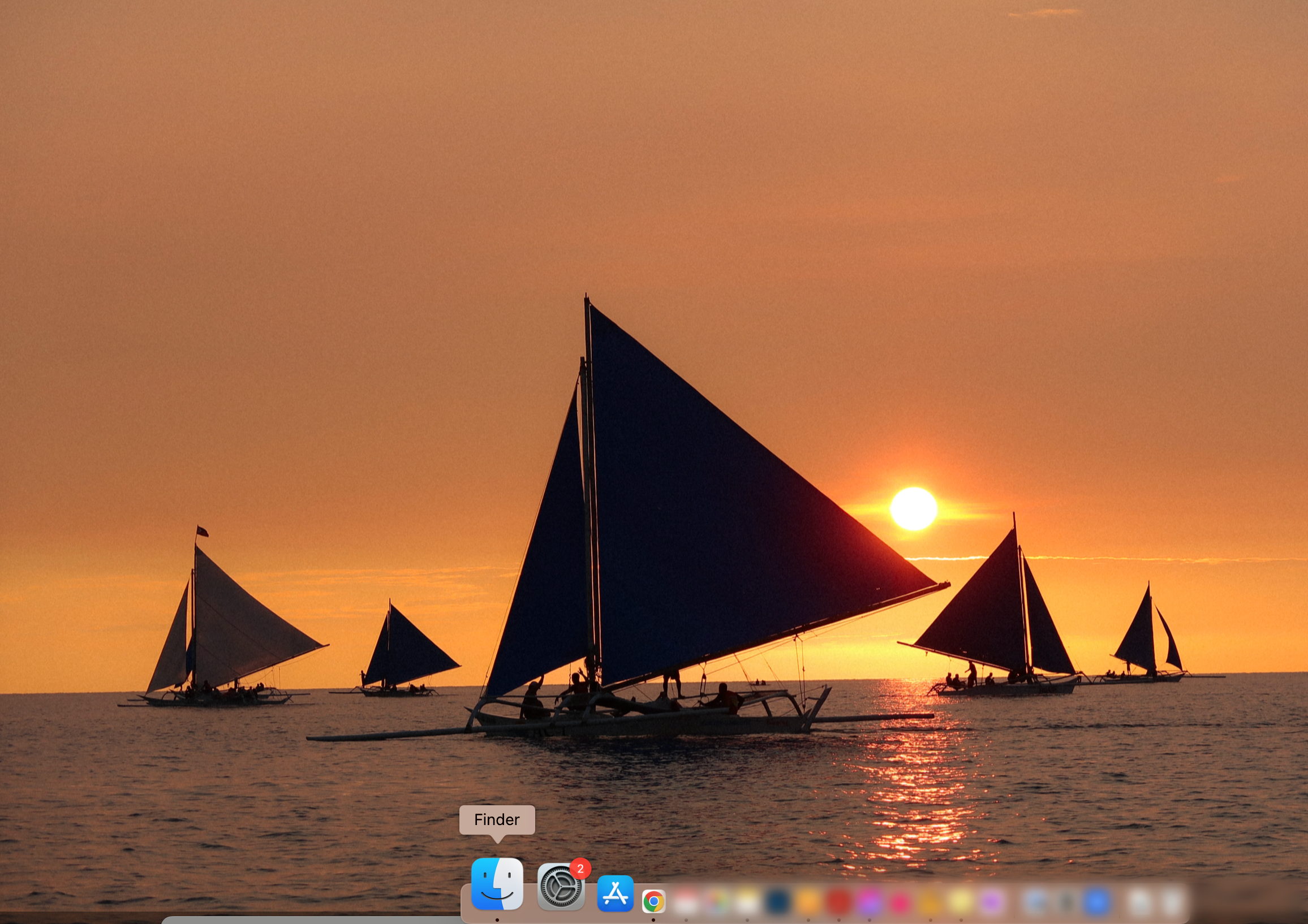The height and width of the screenshot is (924, 1308).
Task: Click the red '2' notification badge
Action: [580, 869]
